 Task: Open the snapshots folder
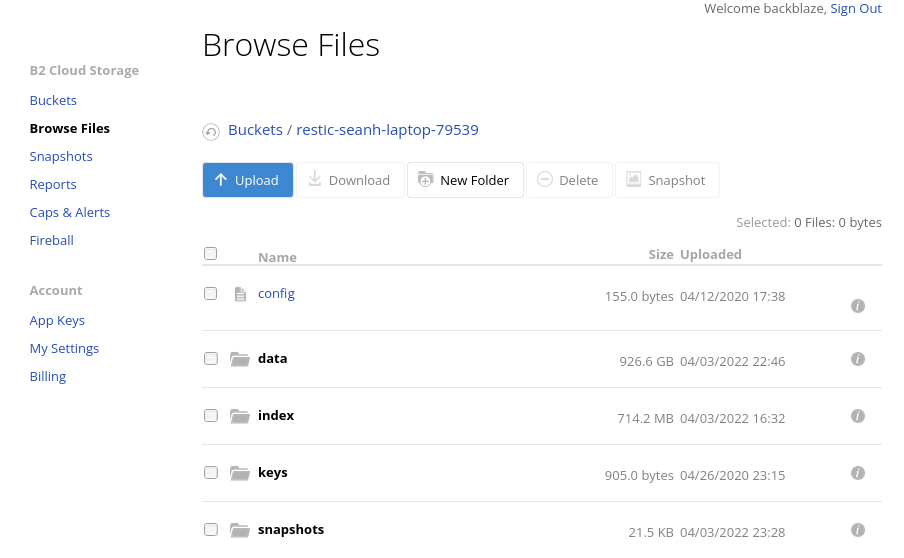(291, 530)
